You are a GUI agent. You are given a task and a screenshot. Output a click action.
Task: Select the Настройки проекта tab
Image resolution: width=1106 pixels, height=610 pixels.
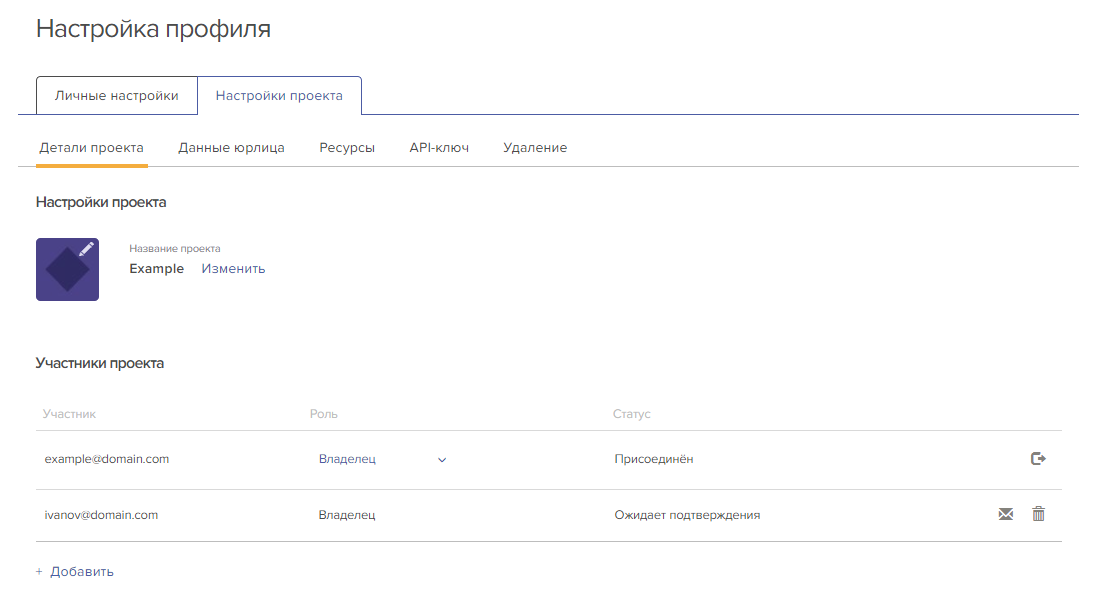pos(279,96)
